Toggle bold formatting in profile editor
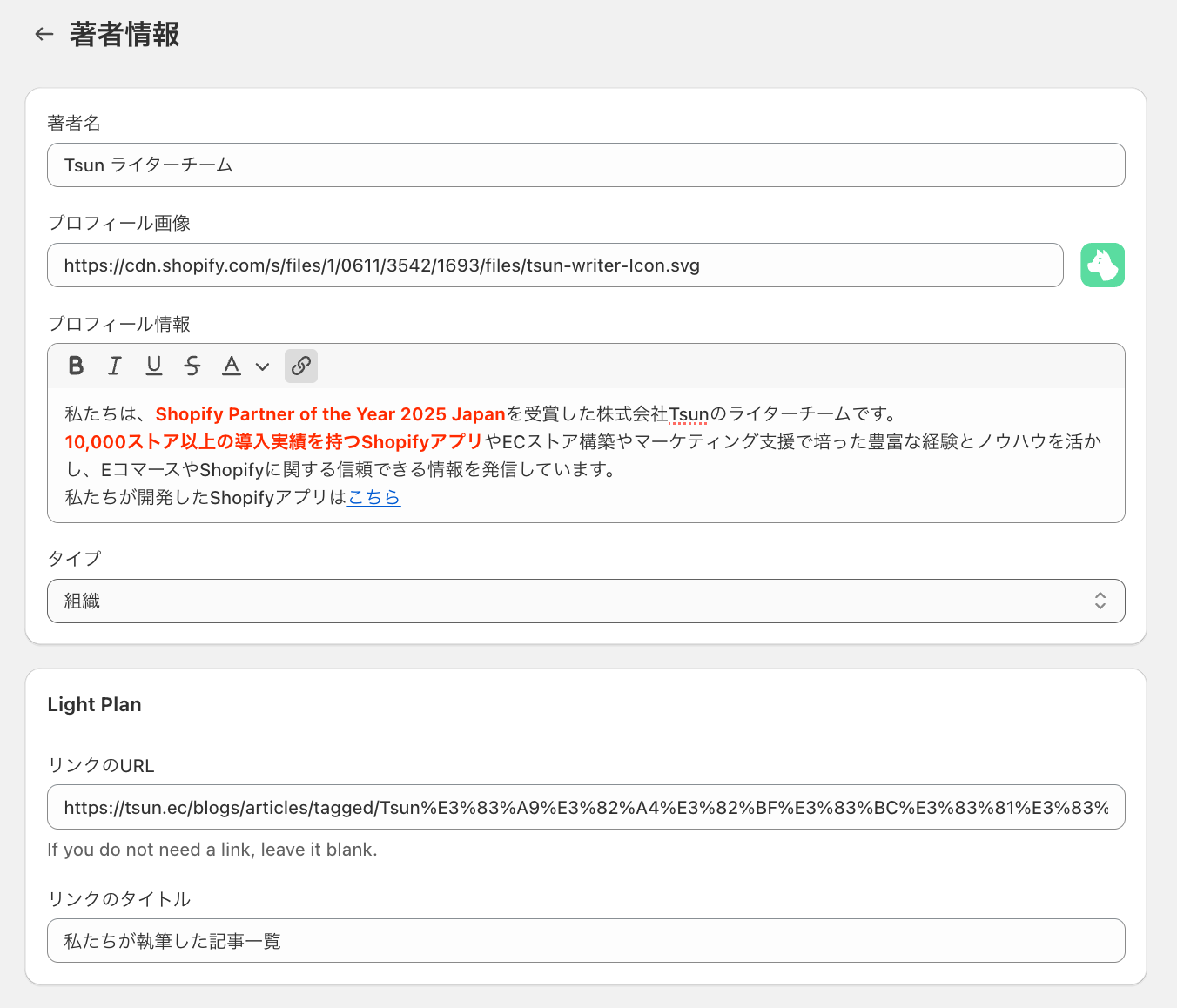Viewport: 1177px width, 1008px height. tap(76, 366)
